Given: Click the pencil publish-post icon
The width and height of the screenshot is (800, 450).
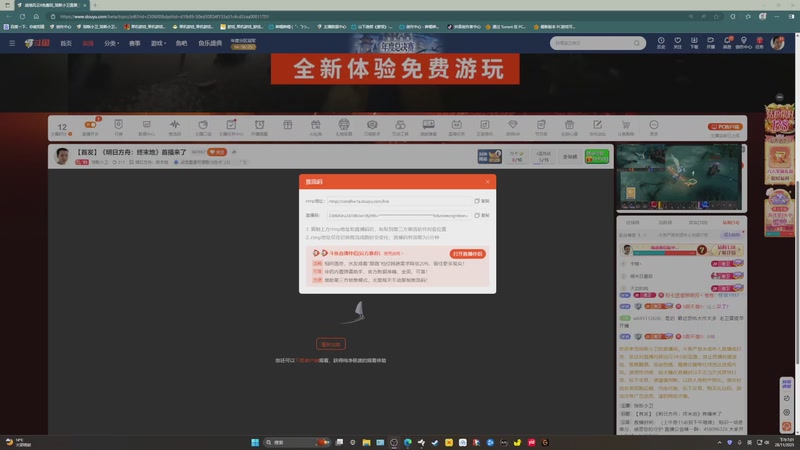Looking at the screenshot, I should pyautogui.click(x=597, y=124).
